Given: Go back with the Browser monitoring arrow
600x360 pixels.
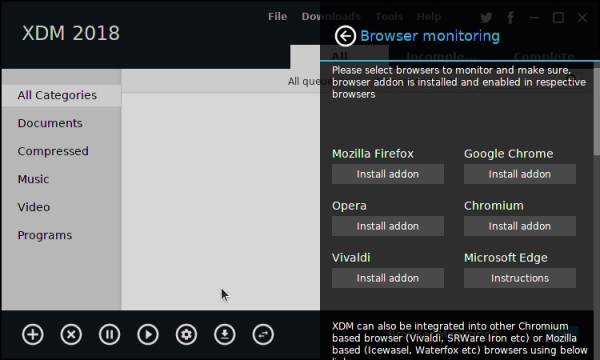Looking at the screenshot, I should 345,36.
